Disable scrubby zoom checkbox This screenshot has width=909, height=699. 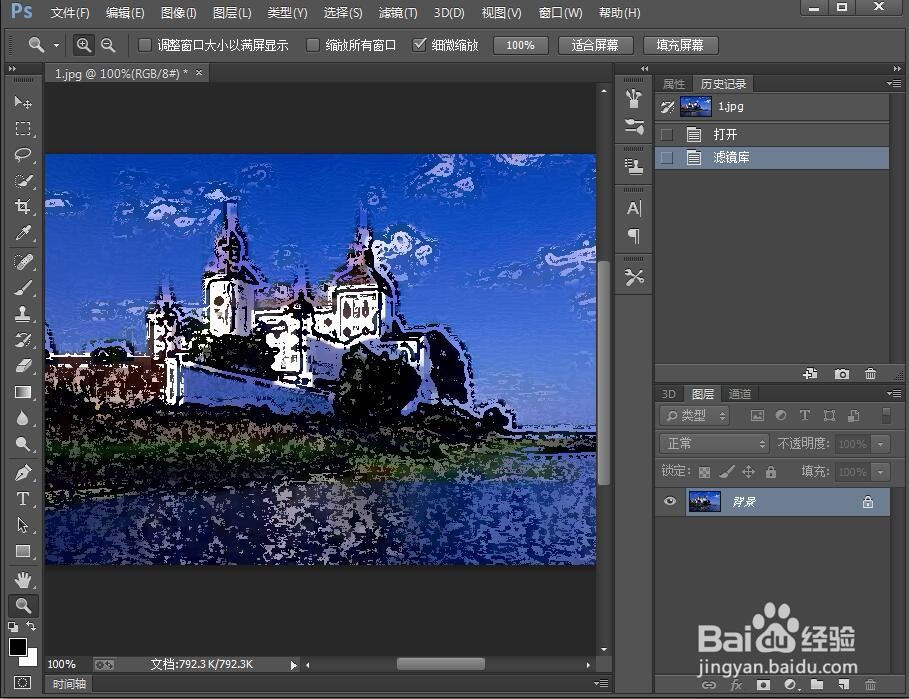[419, 45]
